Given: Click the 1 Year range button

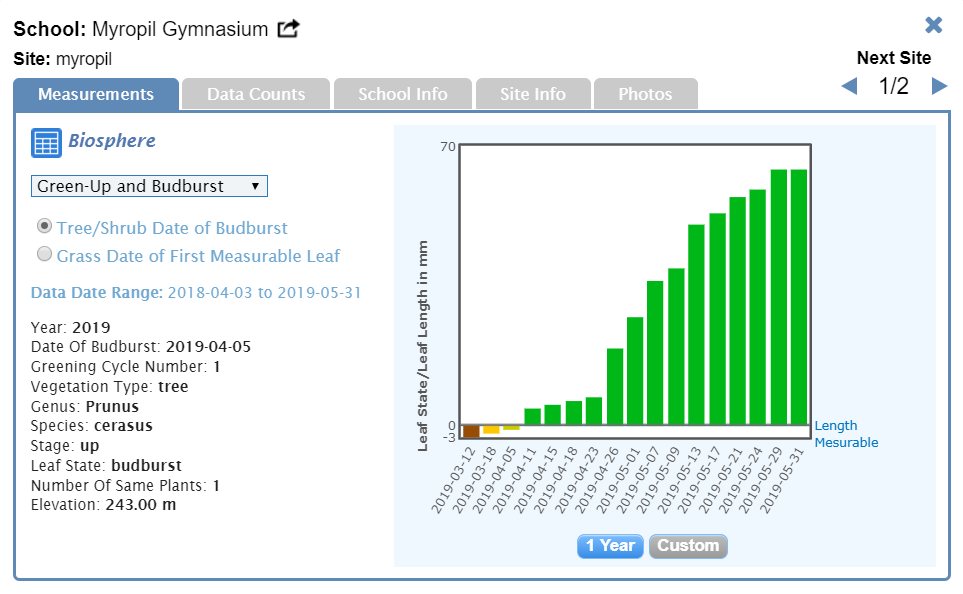Looking at the screenshot, I should (610, 545).
